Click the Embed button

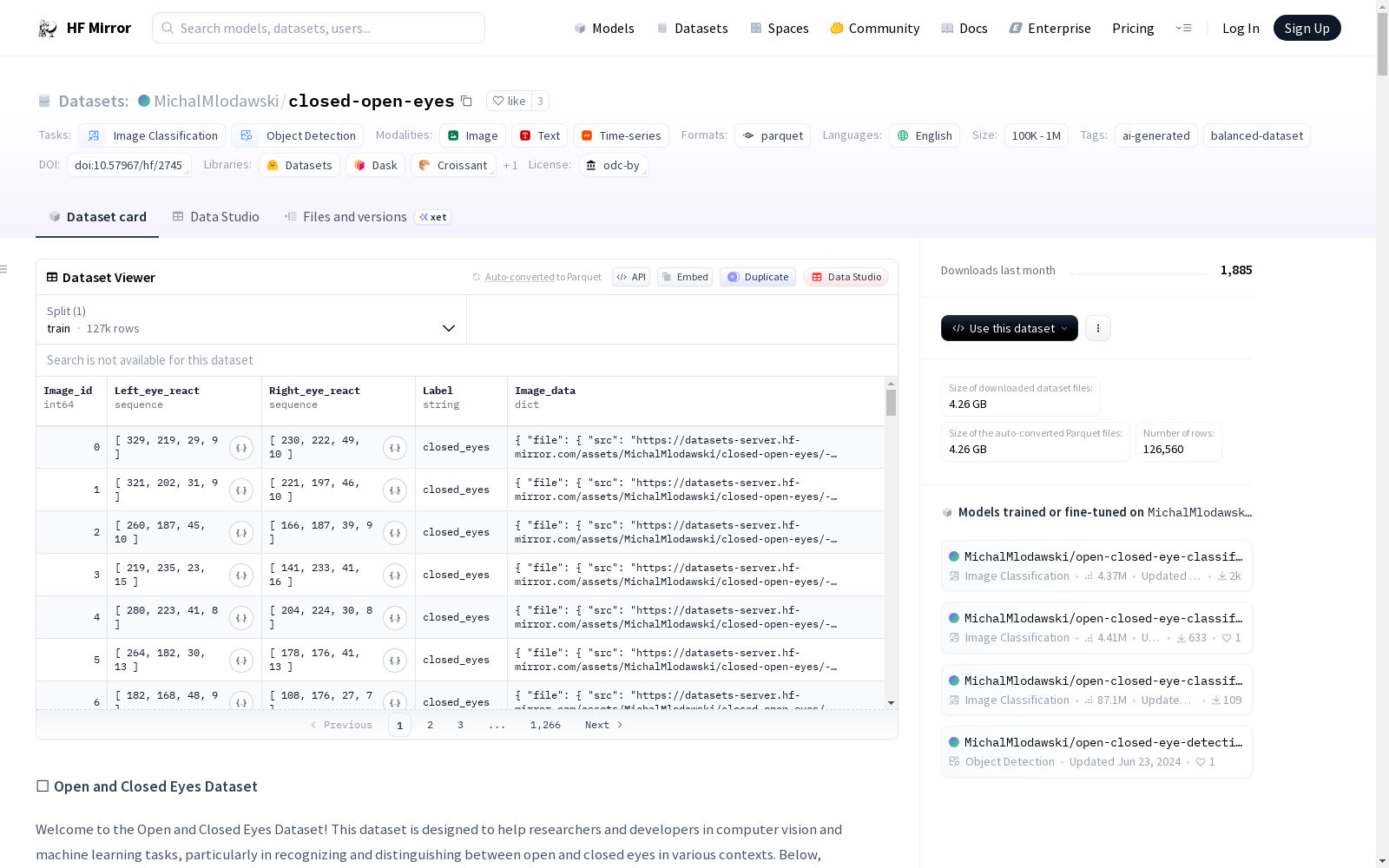coord(685,277)
